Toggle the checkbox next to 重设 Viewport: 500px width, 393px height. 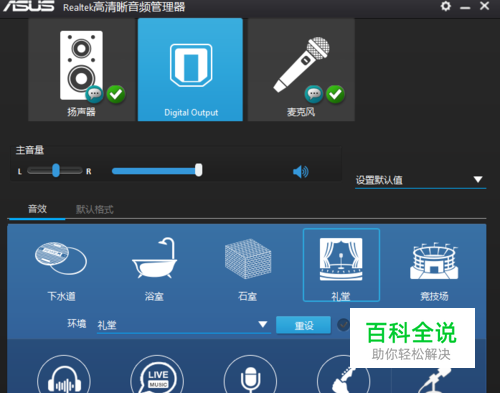click(343, 325)
